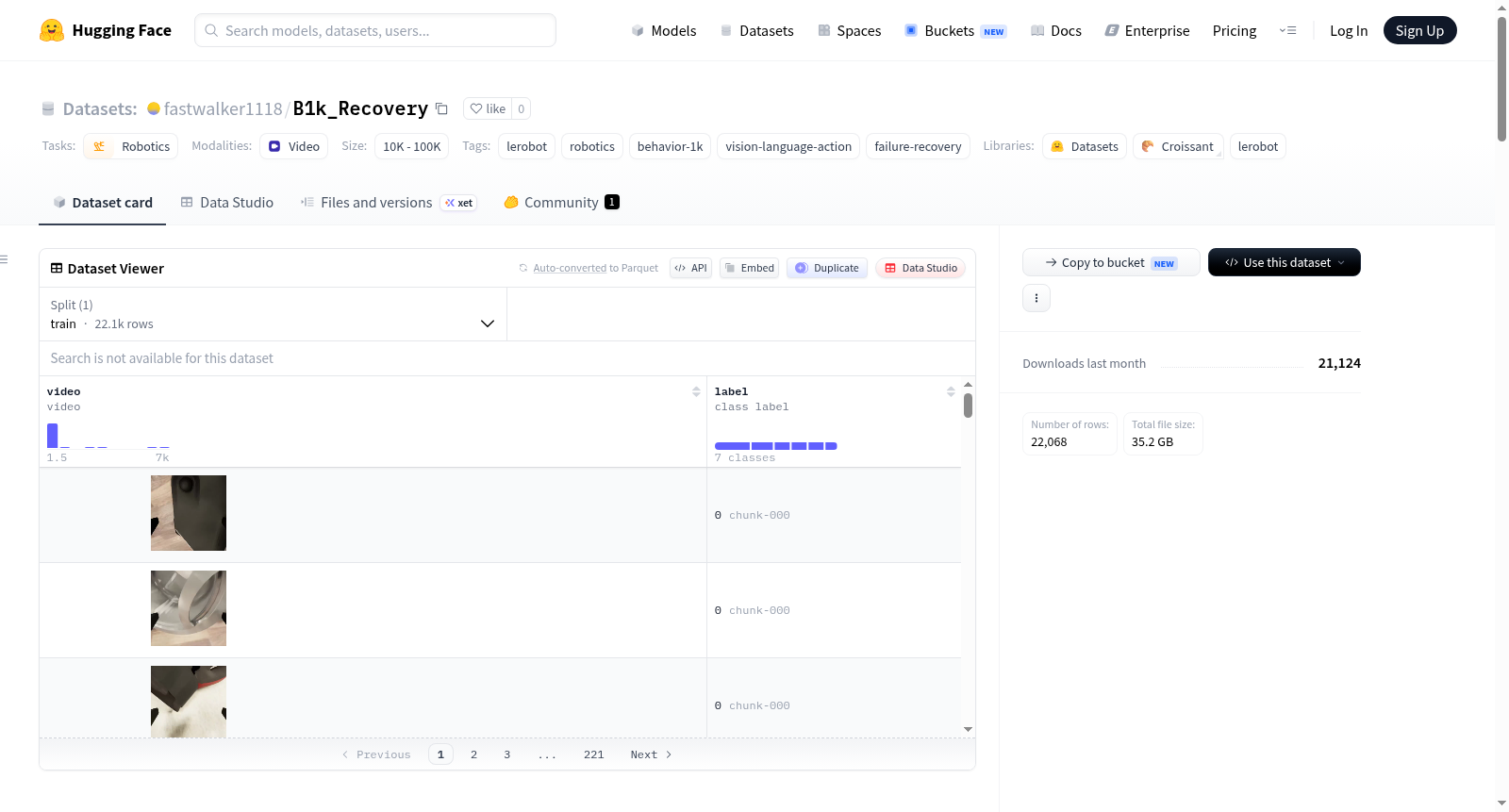
Task: Click the Croissant library tag
Action: coord(1178,146)
